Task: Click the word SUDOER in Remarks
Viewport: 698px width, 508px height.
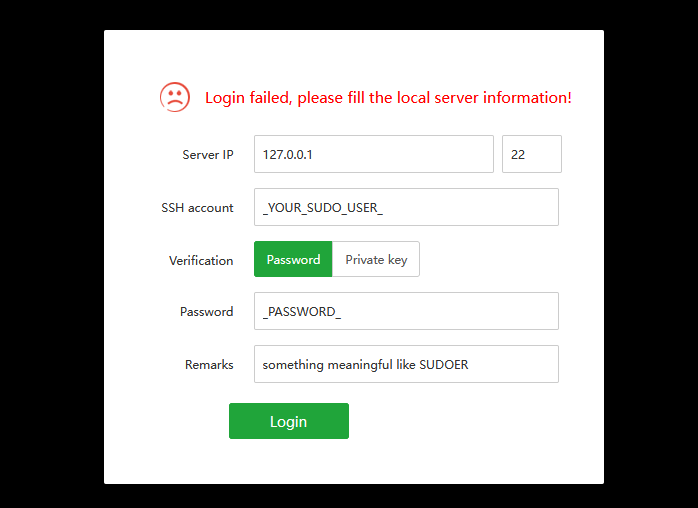Action: [x=444, y=365]
